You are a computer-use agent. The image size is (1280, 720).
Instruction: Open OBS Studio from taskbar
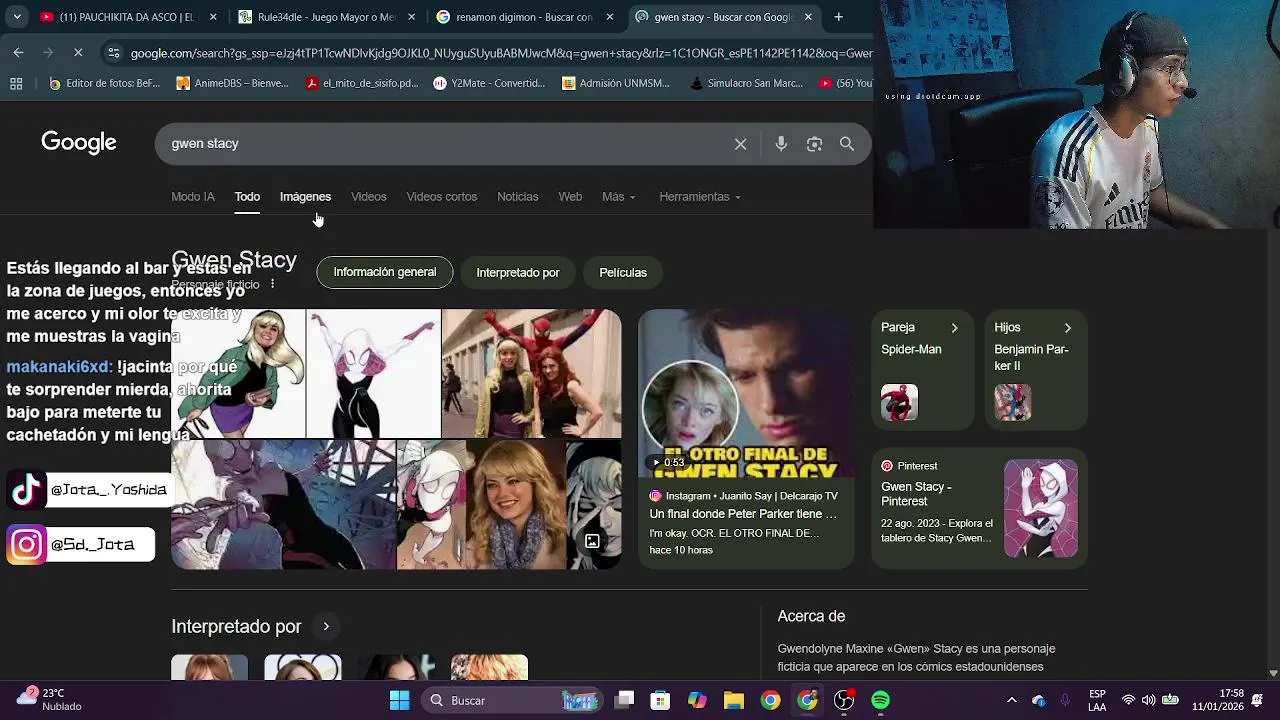click(x=844, y=700)
